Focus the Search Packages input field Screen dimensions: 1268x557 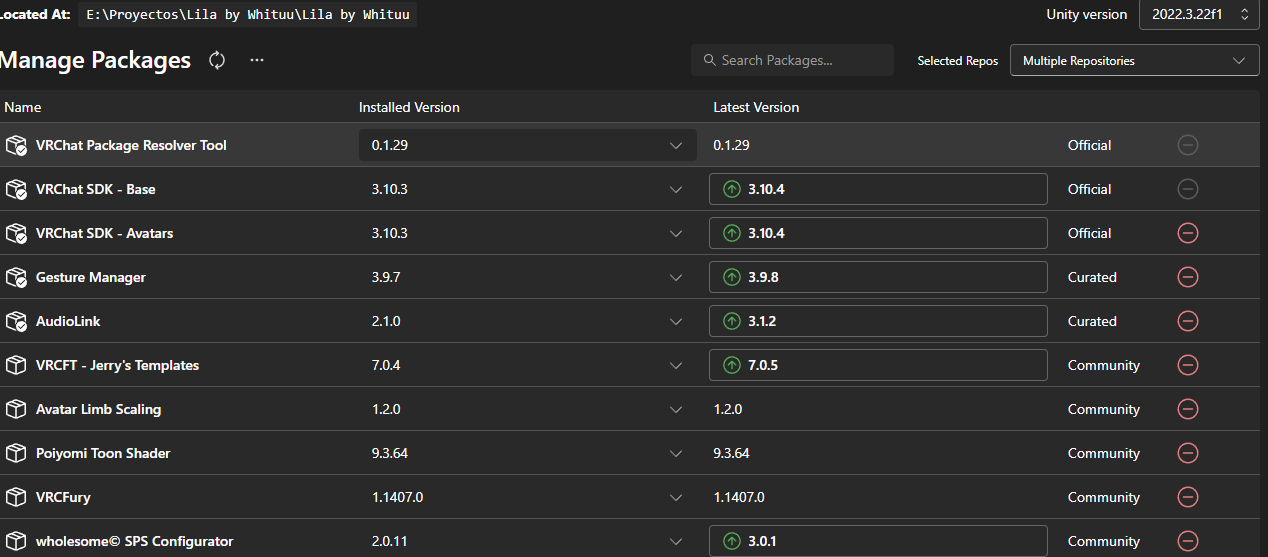(792, 60)
